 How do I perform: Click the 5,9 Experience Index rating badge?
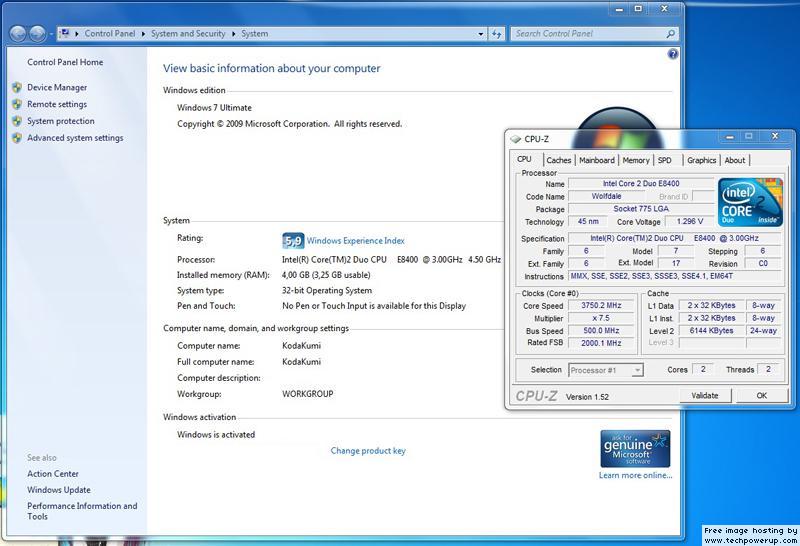click(293, 241)
